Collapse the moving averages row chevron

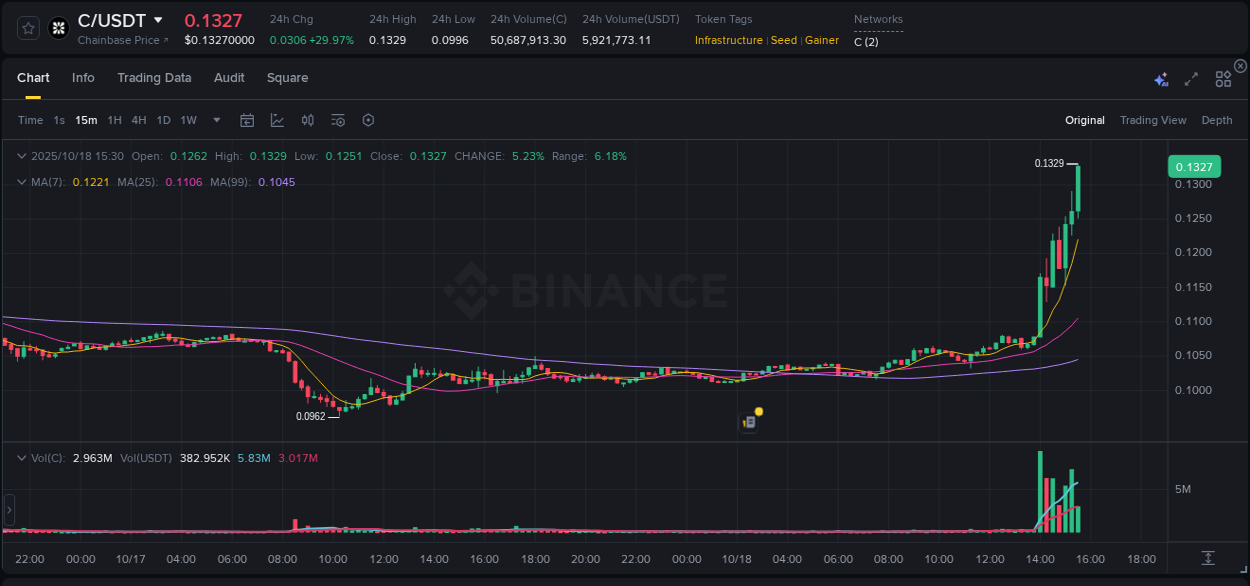click(x=22, y=182)
